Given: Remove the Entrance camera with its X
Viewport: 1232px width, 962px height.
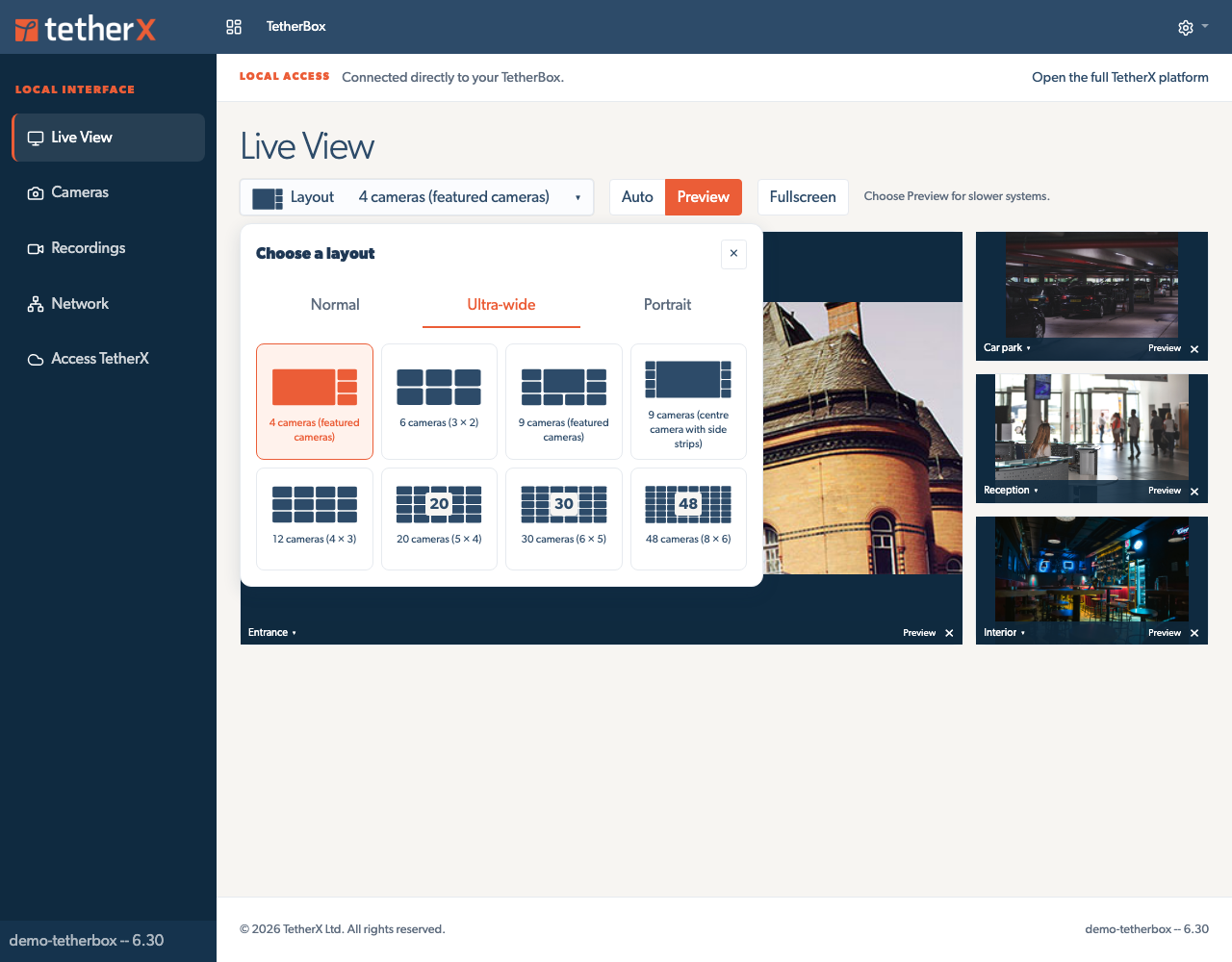Looking at the screenshot, I should click(949, 633).
